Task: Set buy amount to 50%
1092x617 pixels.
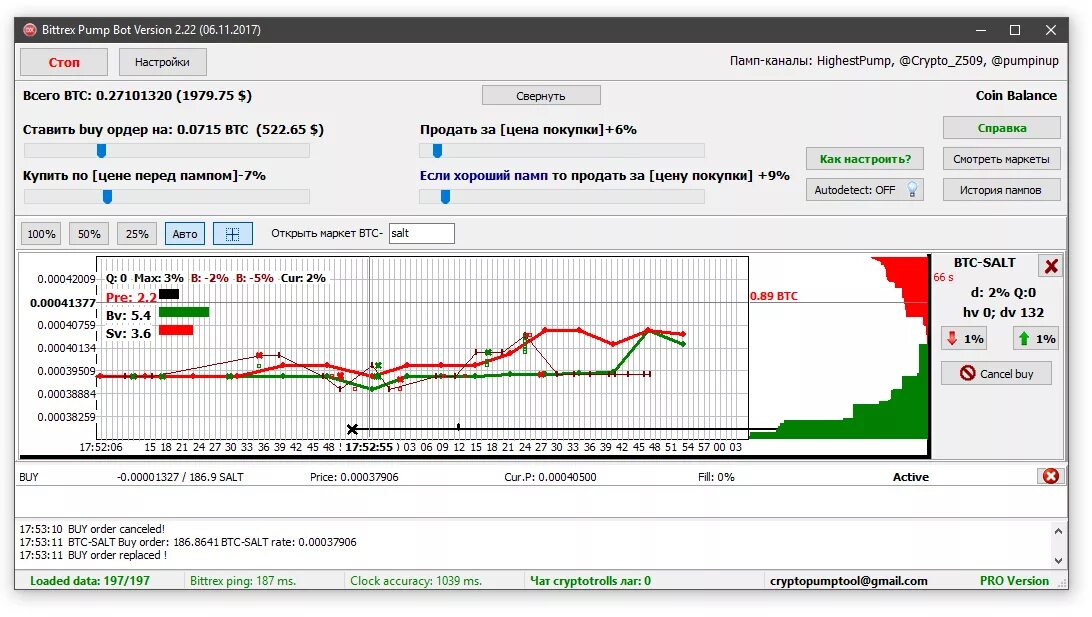Action: tap(89, 234)
